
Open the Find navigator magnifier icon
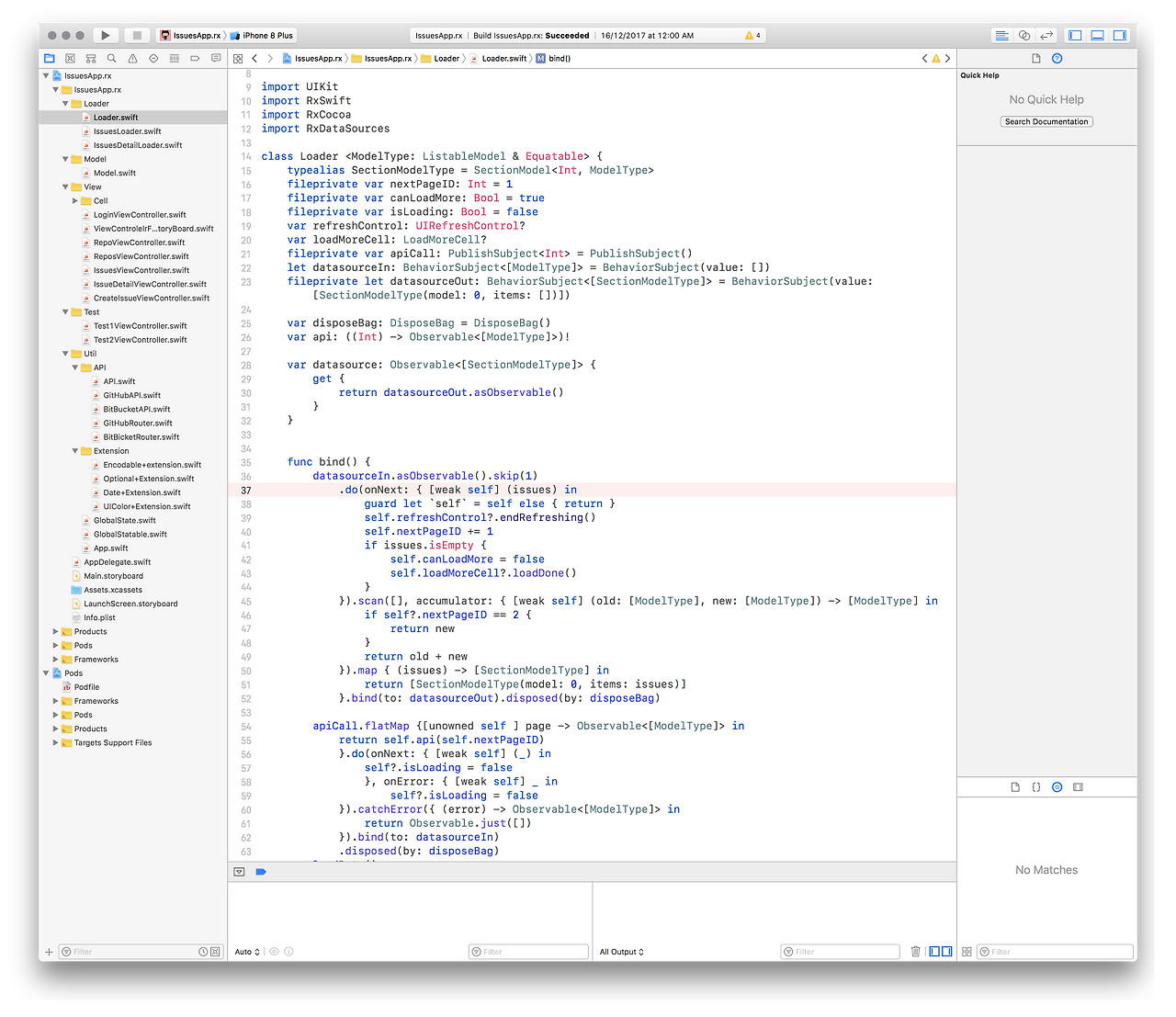111,58
